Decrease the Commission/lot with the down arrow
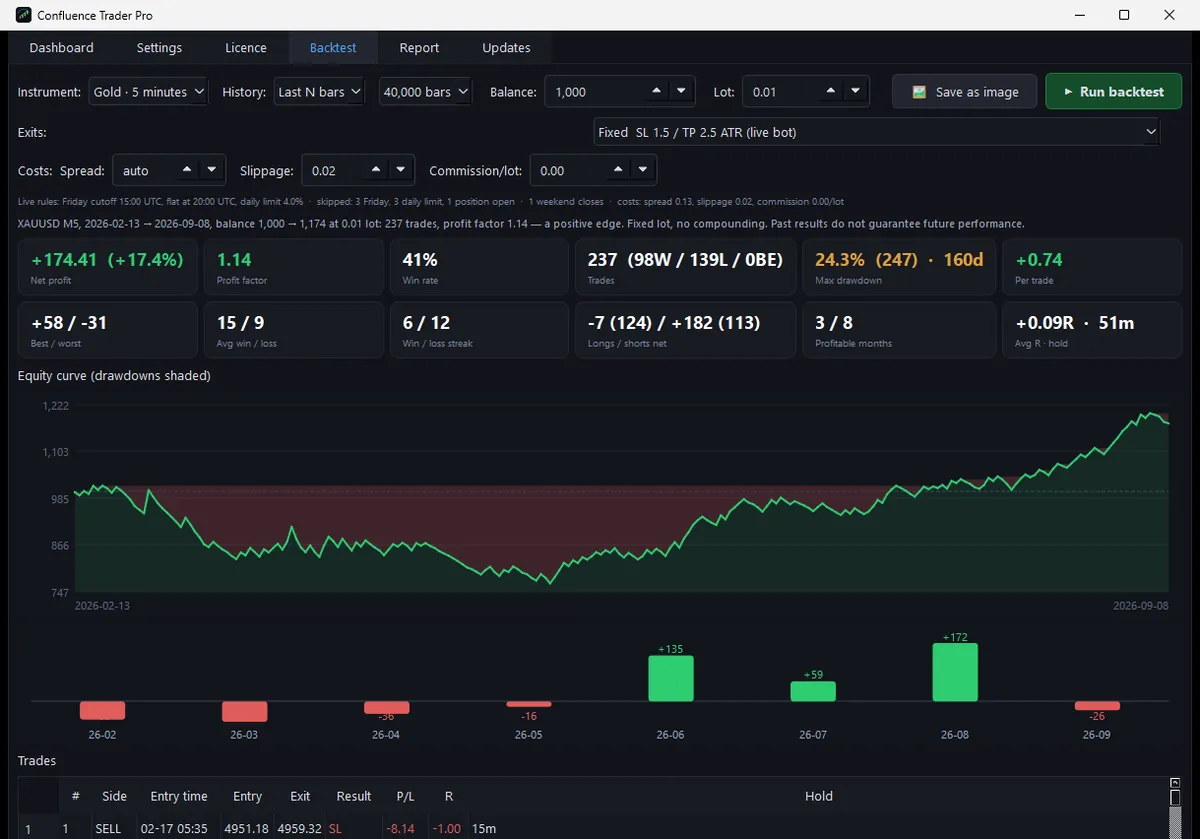Image resolution: width=1200 pixels, height=839 pixels. [x=642, y=170]
